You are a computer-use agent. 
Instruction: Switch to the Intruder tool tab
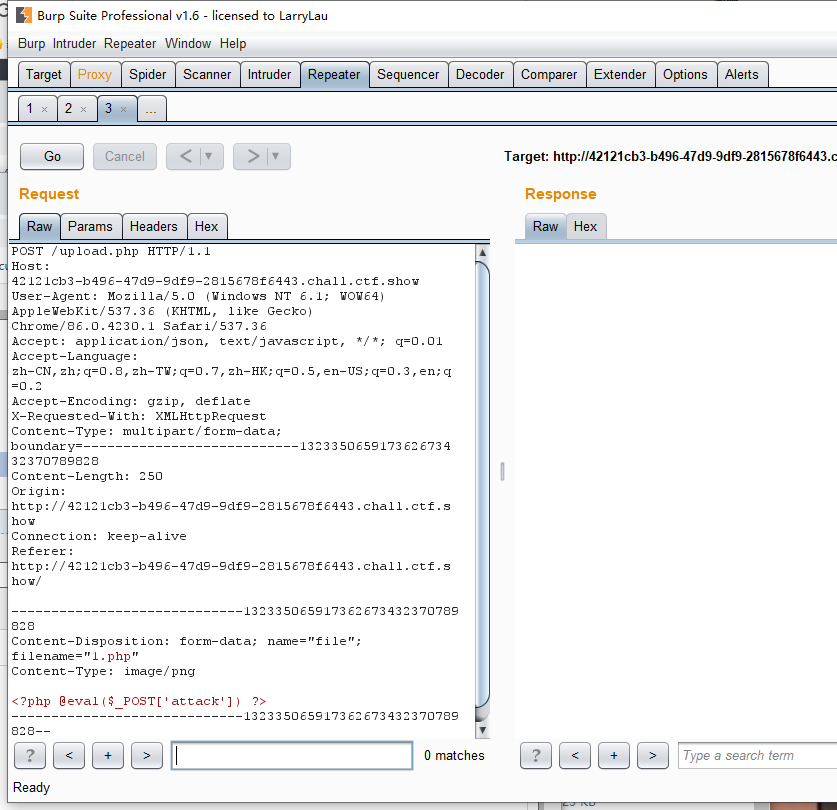pyautogui.click(x=270, y=75)
